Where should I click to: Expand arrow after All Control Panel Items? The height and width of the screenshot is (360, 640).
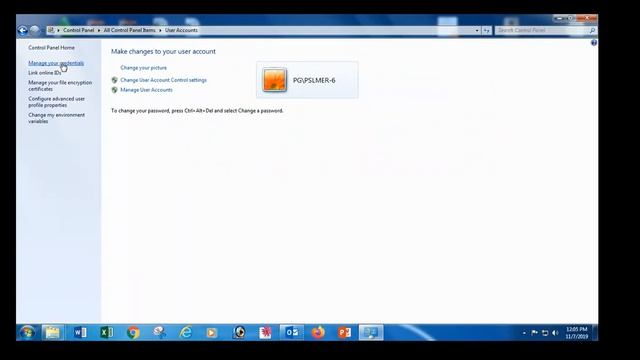tap(160, 30)
